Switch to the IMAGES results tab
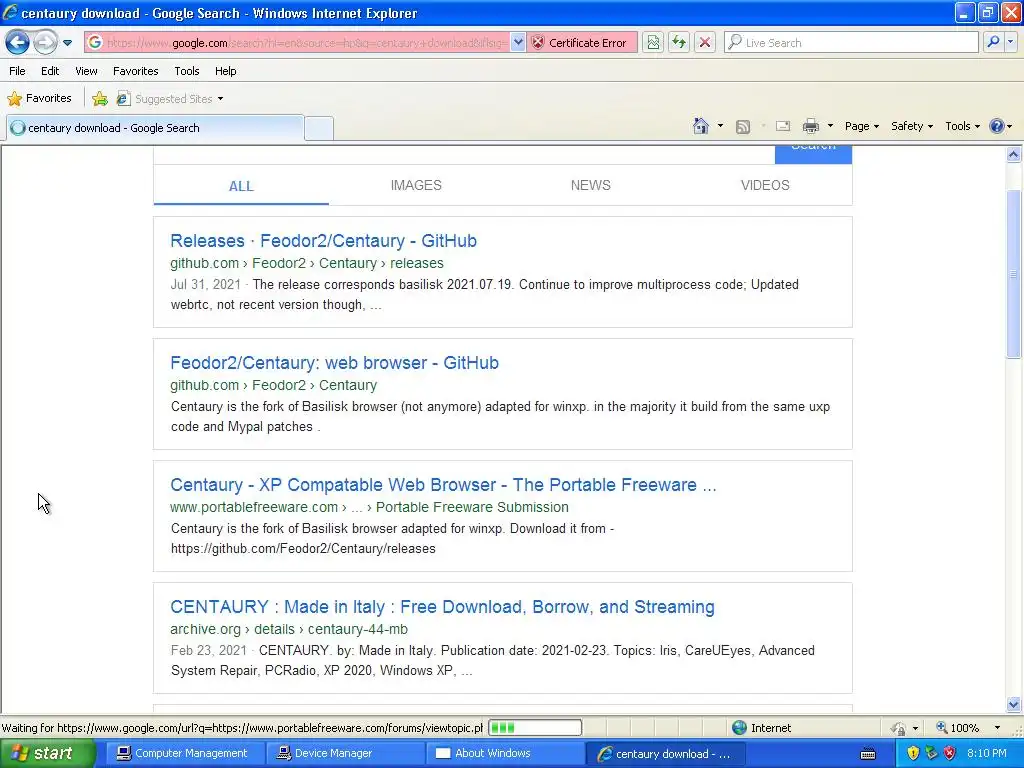 point(416,185)
